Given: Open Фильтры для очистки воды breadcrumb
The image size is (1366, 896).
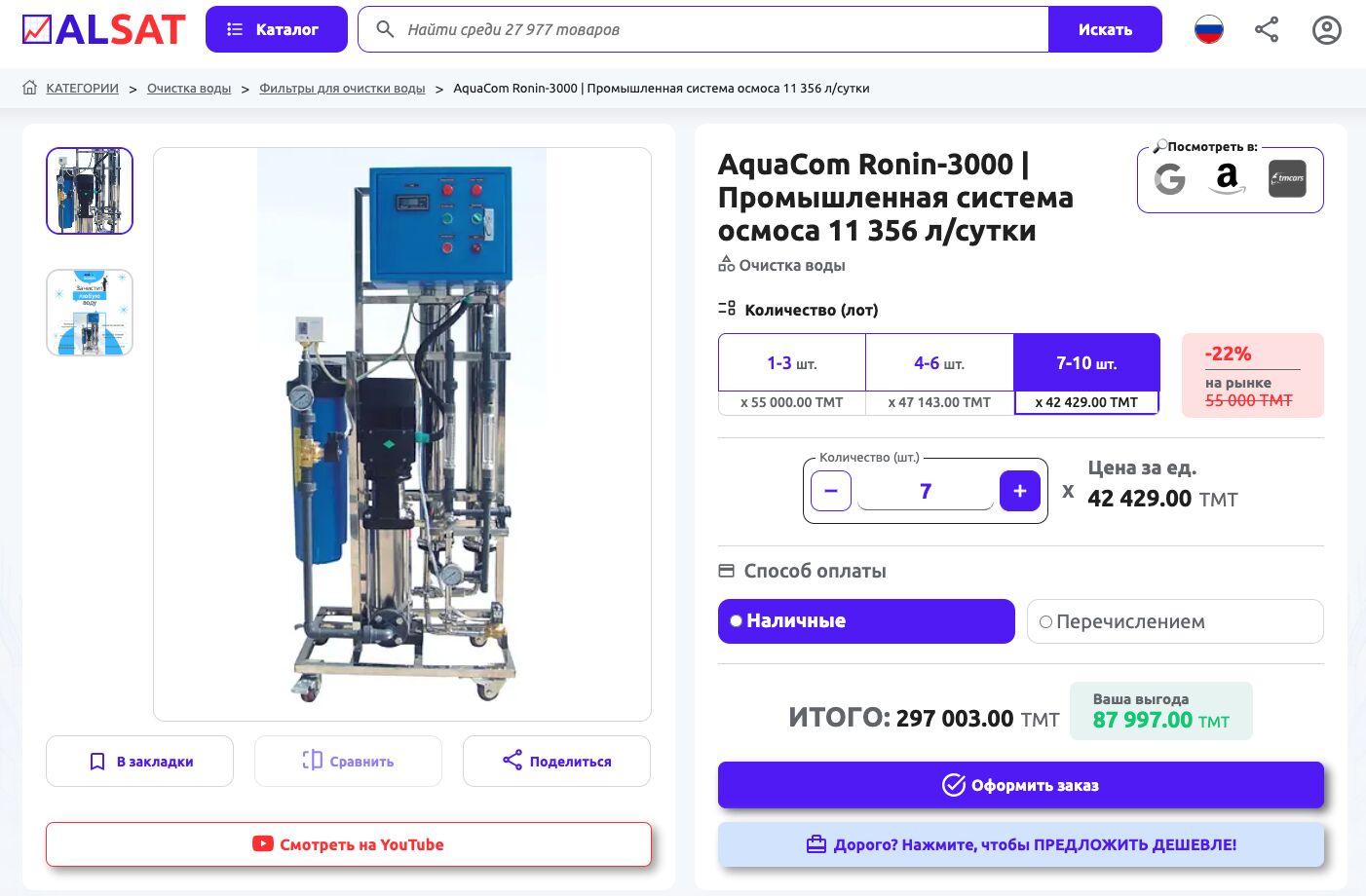Looking at the screenshot, I should pyautogui.click(x=342, y=89).
